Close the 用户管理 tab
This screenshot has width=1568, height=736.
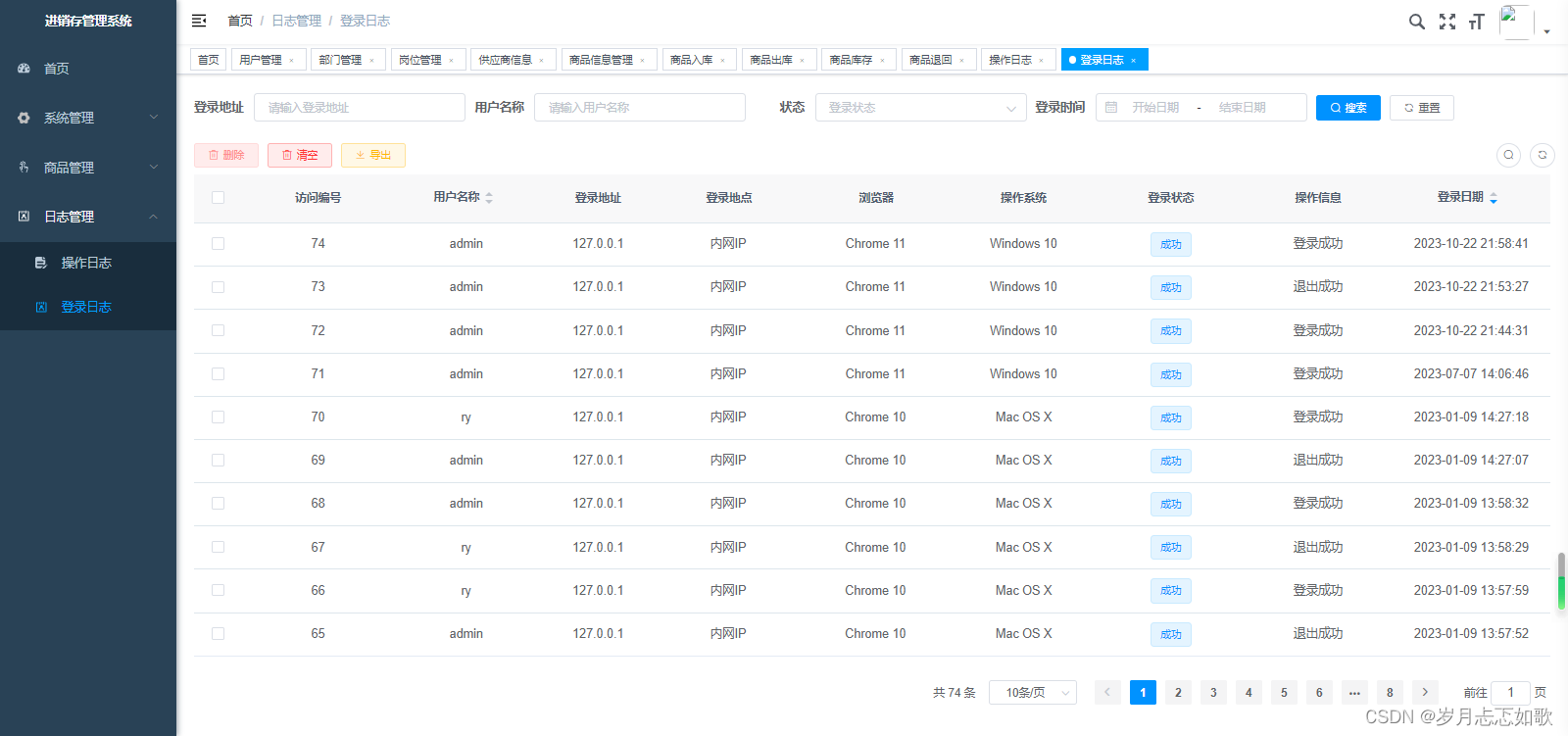click(x=292, y=61)
